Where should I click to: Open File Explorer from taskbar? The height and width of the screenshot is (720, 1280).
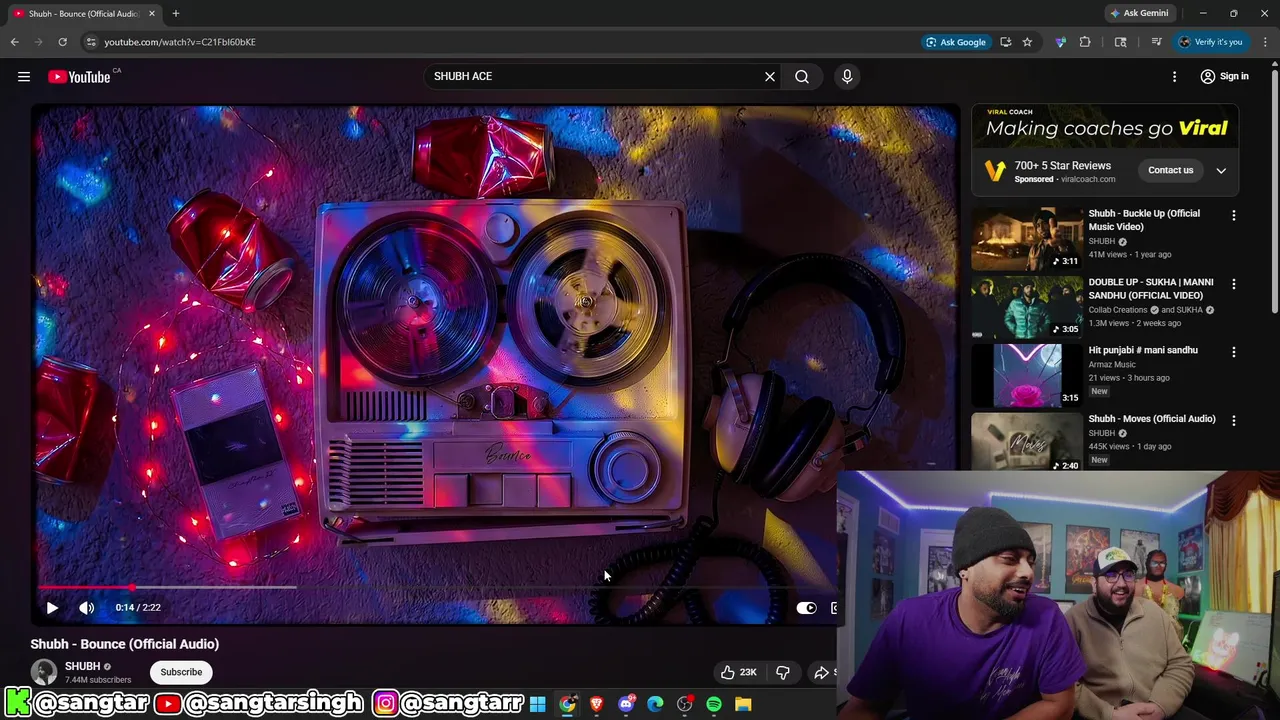click(x=743, y=705)
